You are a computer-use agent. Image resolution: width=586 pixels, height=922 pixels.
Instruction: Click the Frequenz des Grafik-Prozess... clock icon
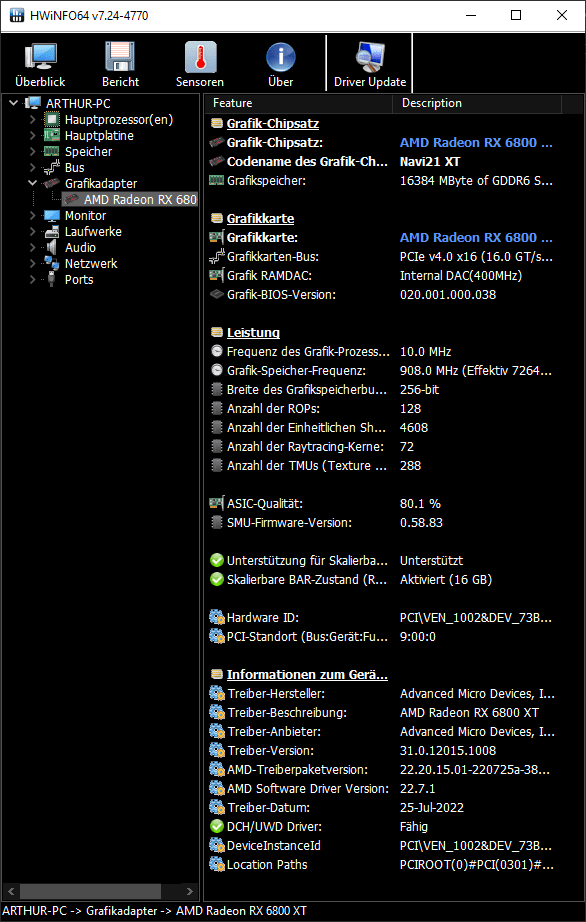click(217, 352)
